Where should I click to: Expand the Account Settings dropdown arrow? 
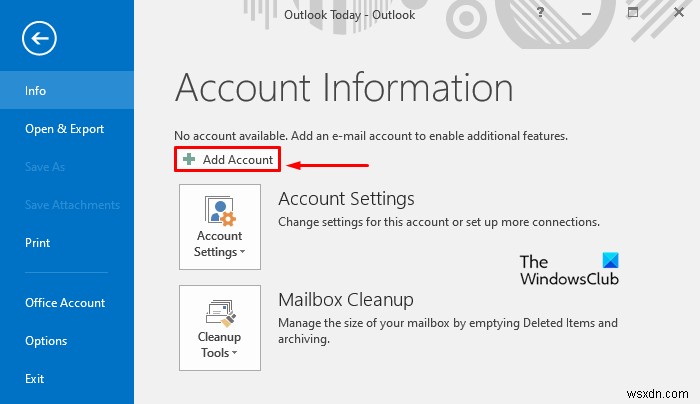pos(243,253)
